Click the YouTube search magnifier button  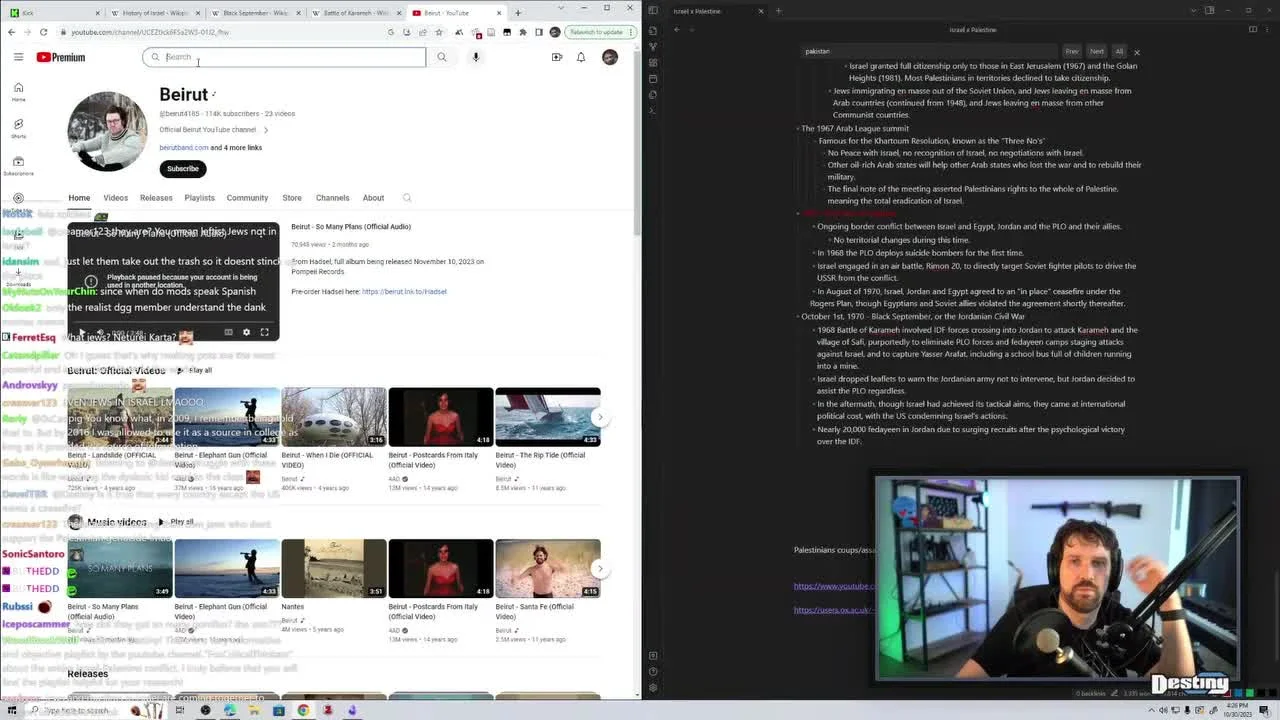441,57
